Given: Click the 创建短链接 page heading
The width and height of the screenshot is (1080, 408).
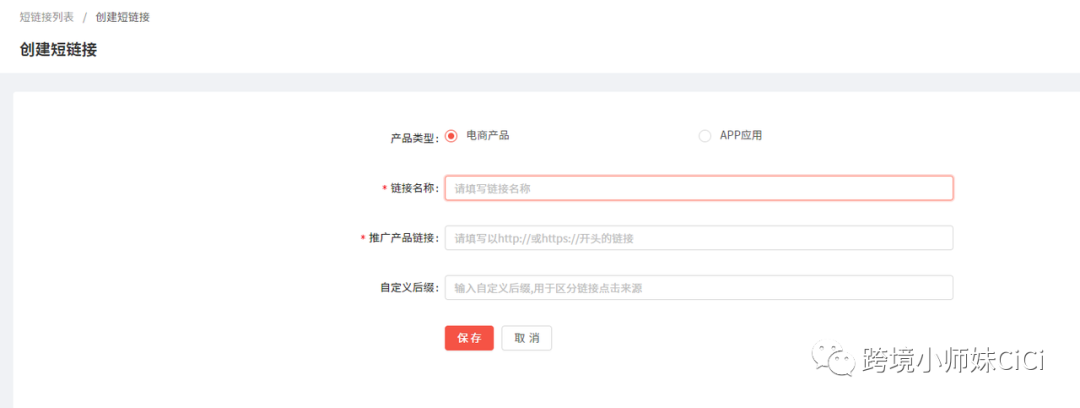Looking at the screenshot, I should (x=58, y=49).
